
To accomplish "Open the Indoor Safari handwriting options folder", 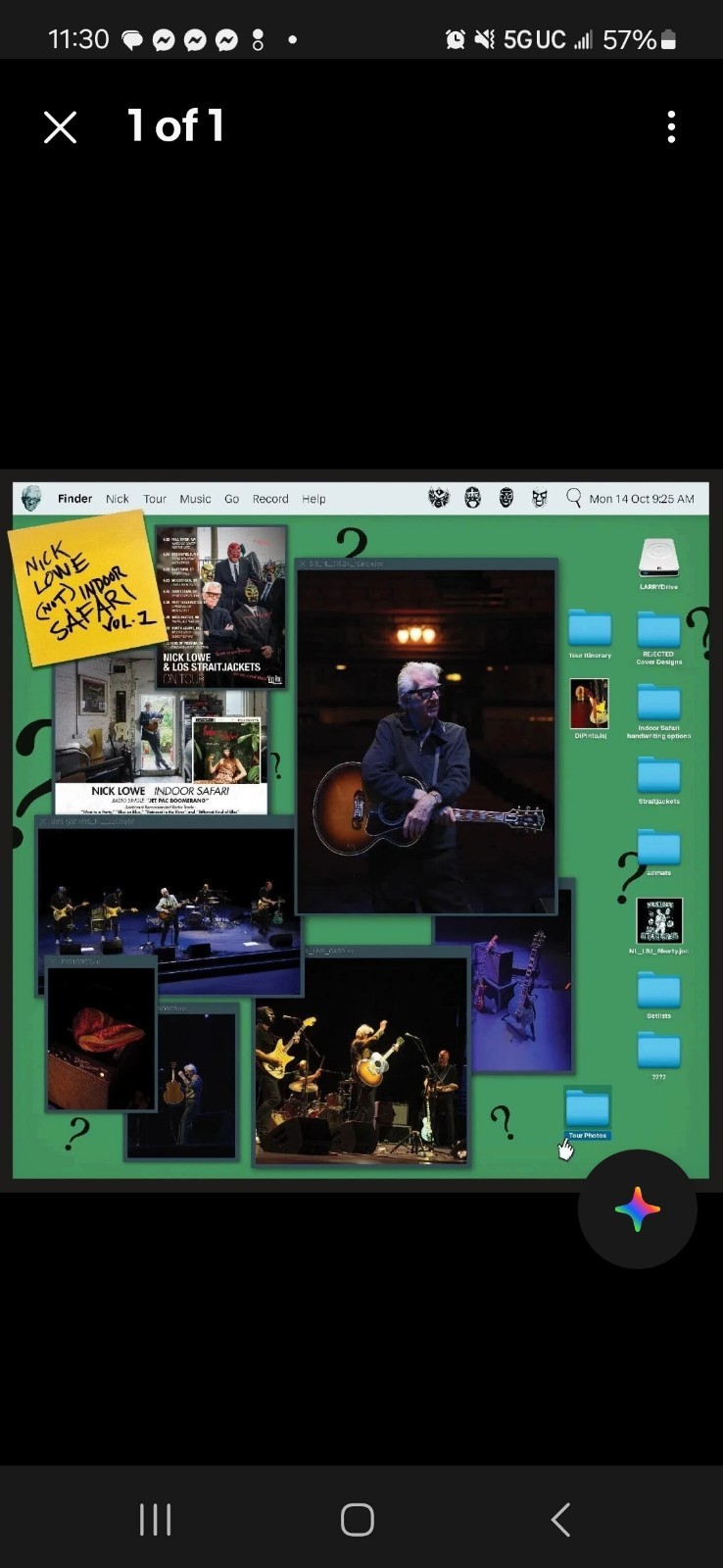I will (x=658, y=711).
